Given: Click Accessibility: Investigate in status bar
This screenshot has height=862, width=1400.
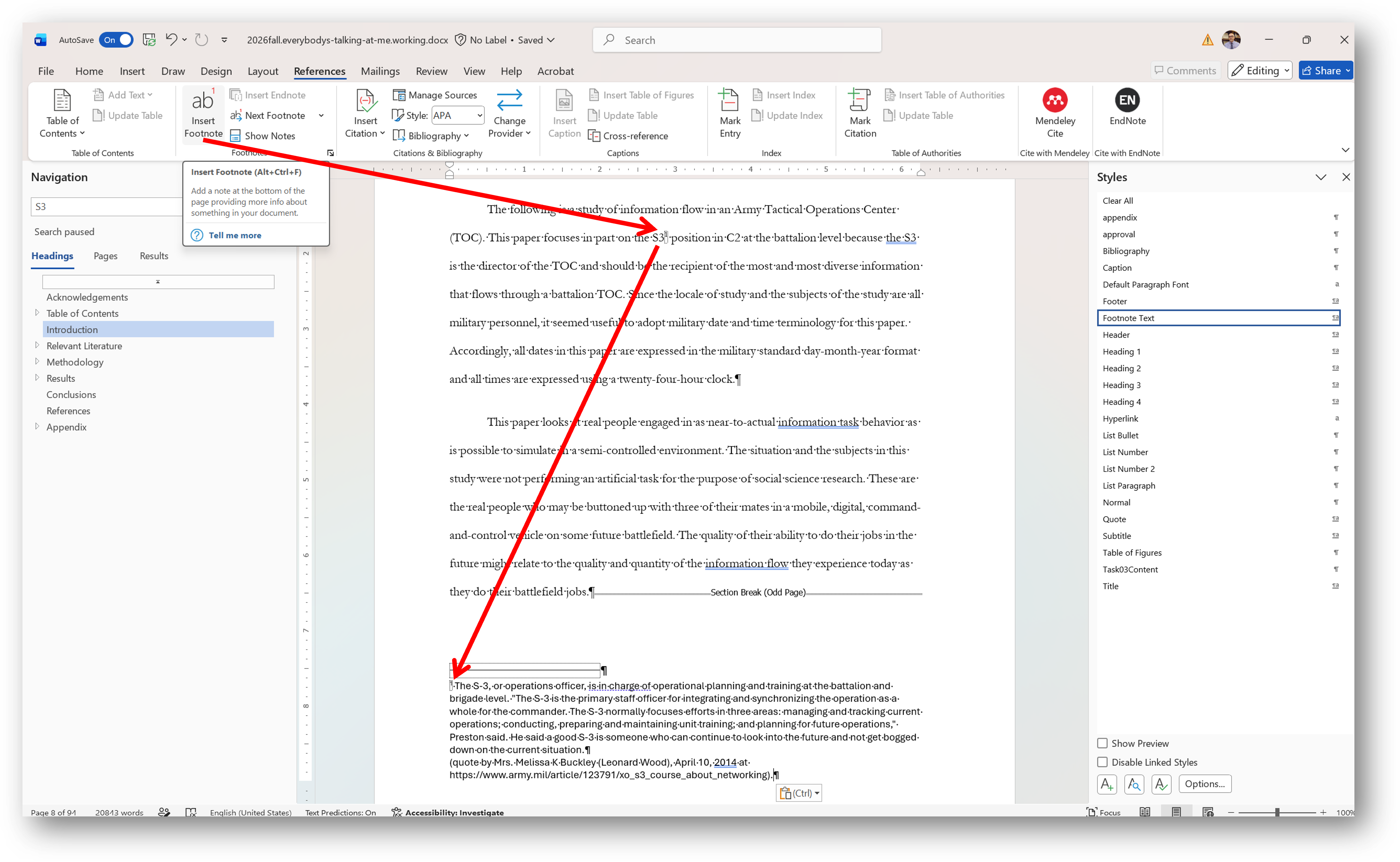Looking at the screenshot, I should coord(448,812).
